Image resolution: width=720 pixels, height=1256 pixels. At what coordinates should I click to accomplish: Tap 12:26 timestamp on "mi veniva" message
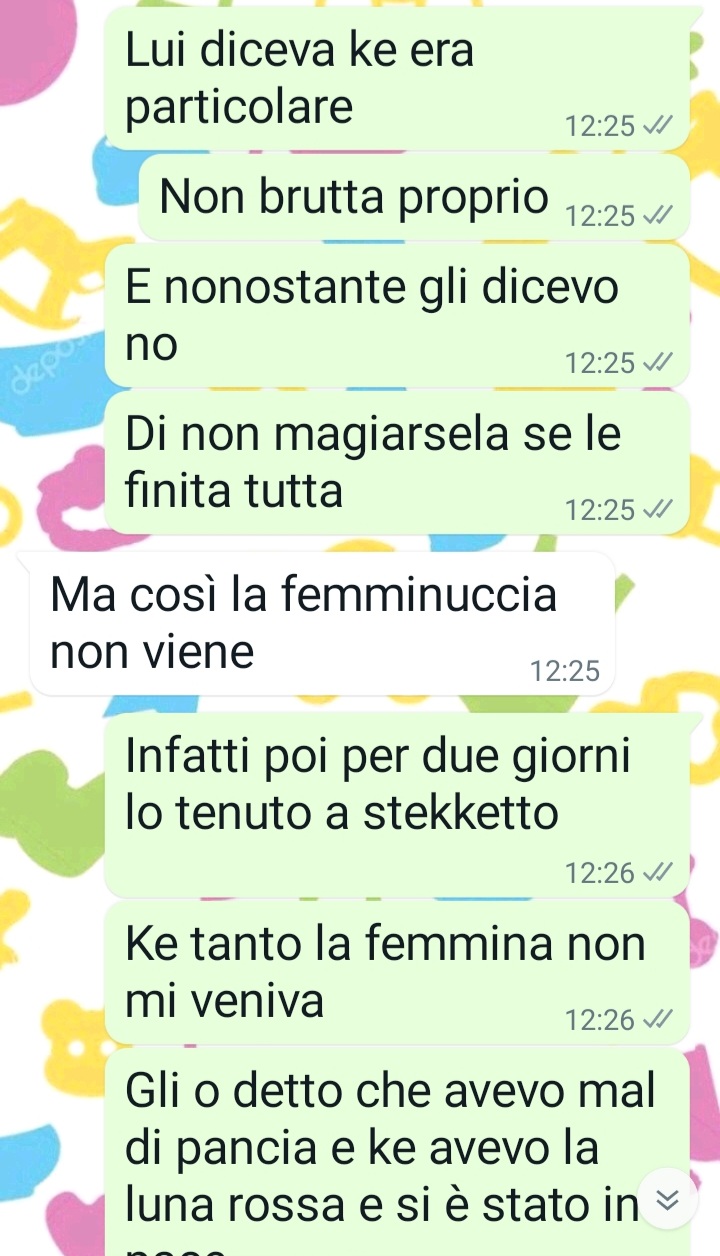click(600, 1020)
